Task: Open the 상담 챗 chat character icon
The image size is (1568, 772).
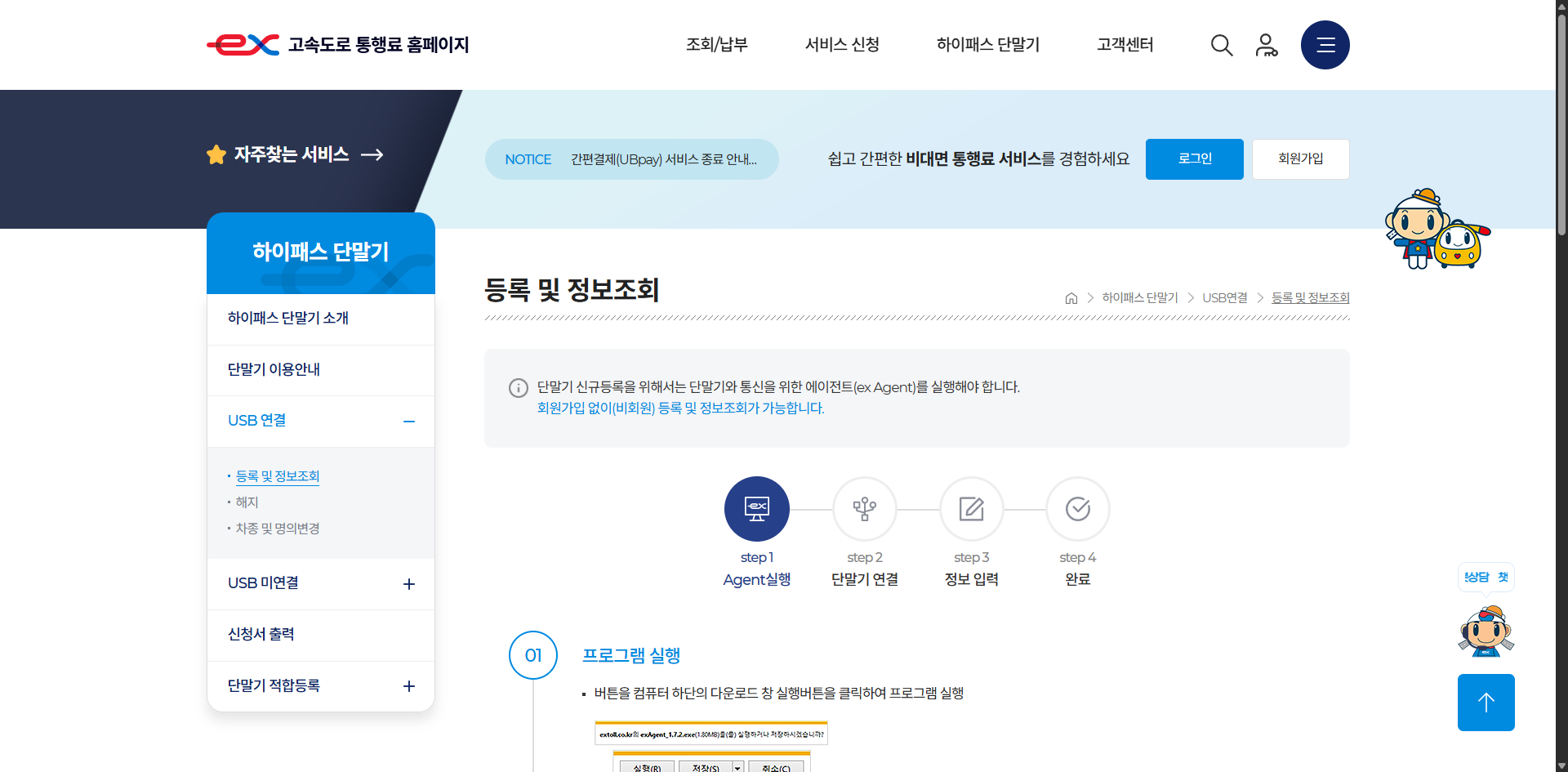Action: coord(1486,629)
